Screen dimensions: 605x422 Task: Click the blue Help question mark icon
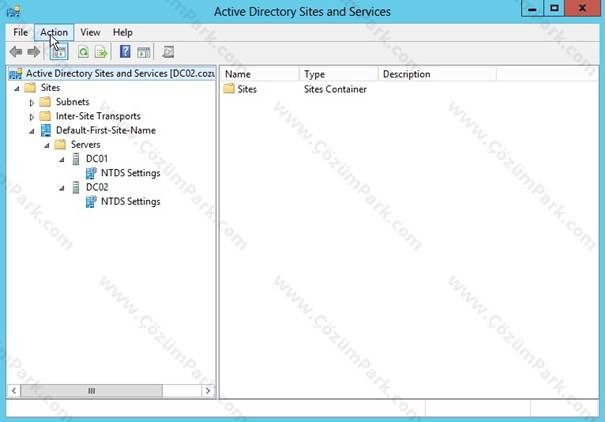click(125, 51)
